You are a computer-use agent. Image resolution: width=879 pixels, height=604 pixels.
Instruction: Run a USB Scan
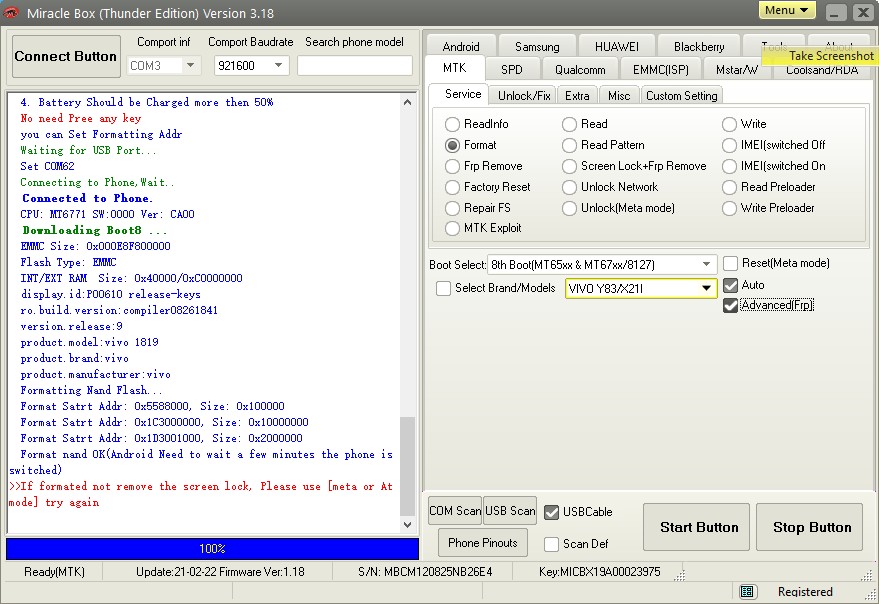pos(510,511)
